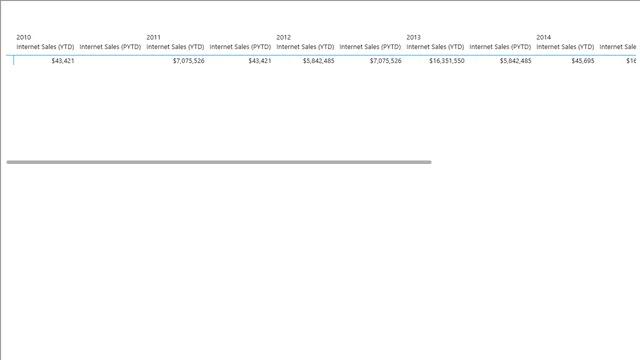Click Internet Sales (PYTD) header under 2013
This screenshot has height=360, width=640.
point(500,47)
